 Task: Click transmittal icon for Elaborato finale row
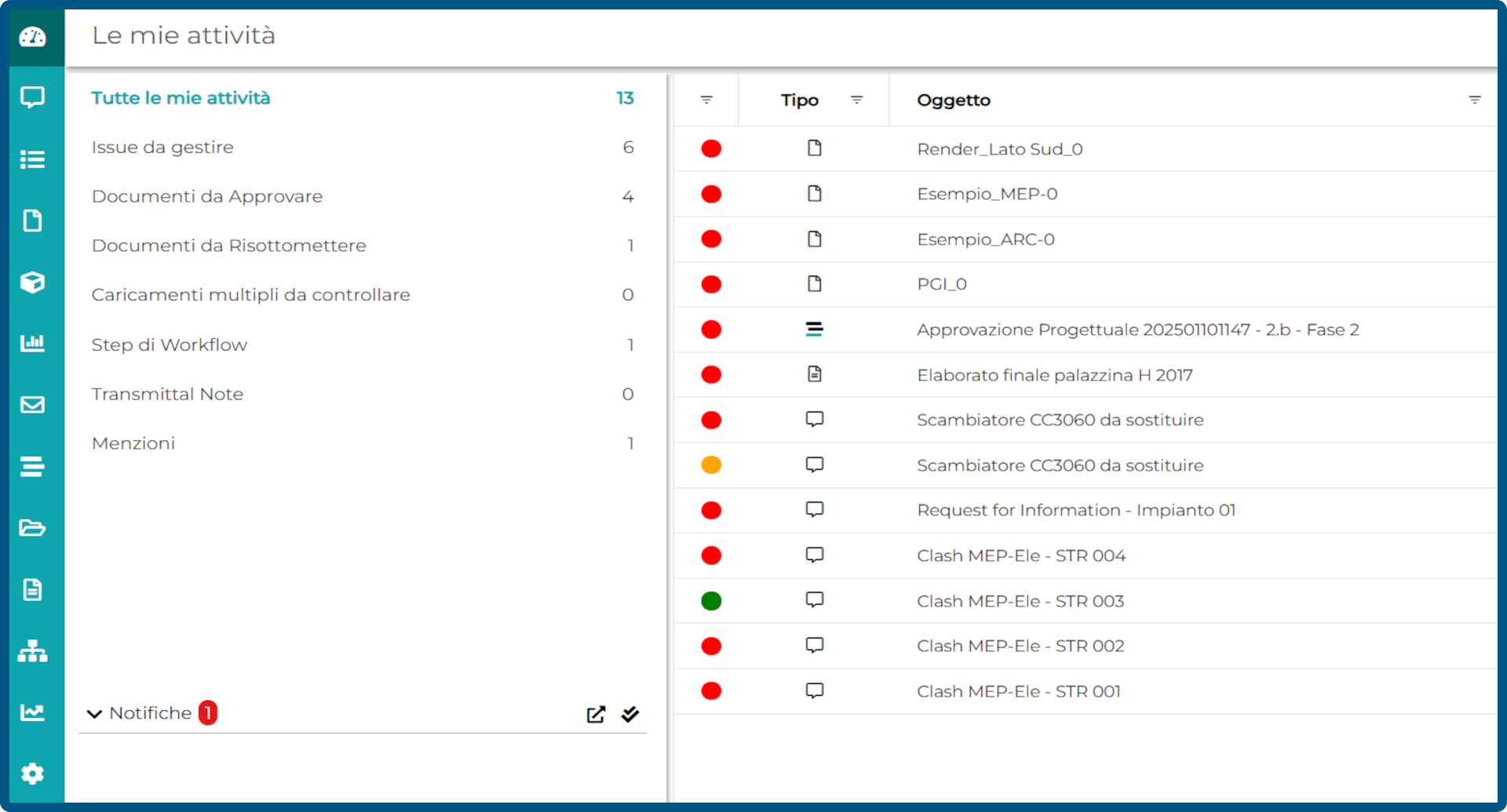point(815,374)
